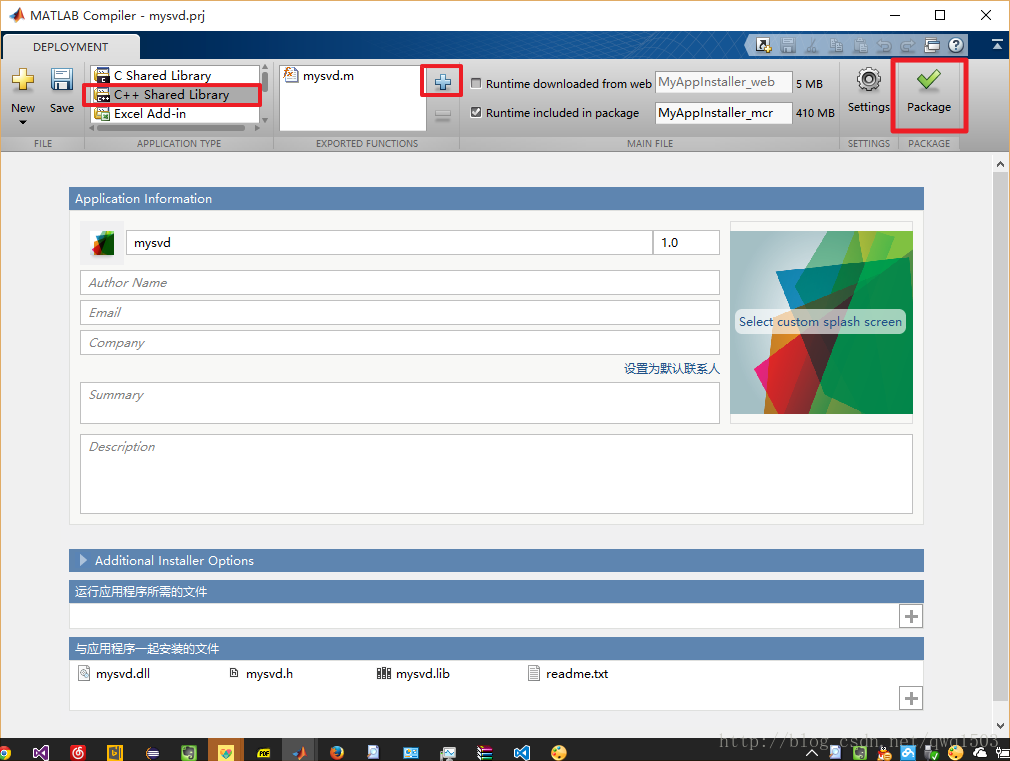Open WinRAR from taskbar
This screenshot has width=1010, height=761.
484,752
